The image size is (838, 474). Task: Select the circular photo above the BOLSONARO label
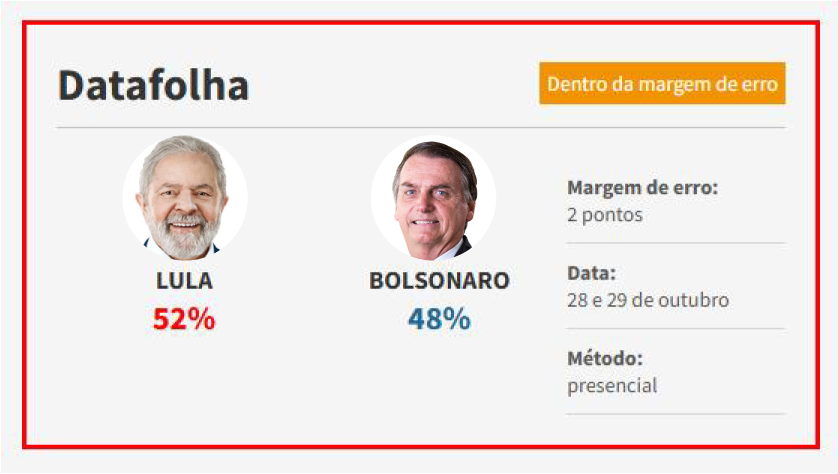point(434,199)
